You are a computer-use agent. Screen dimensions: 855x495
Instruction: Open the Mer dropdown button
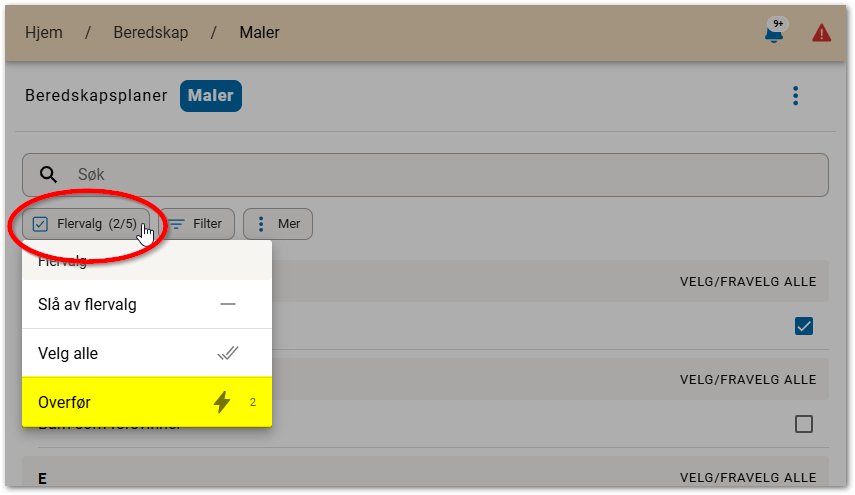[278, 224]
